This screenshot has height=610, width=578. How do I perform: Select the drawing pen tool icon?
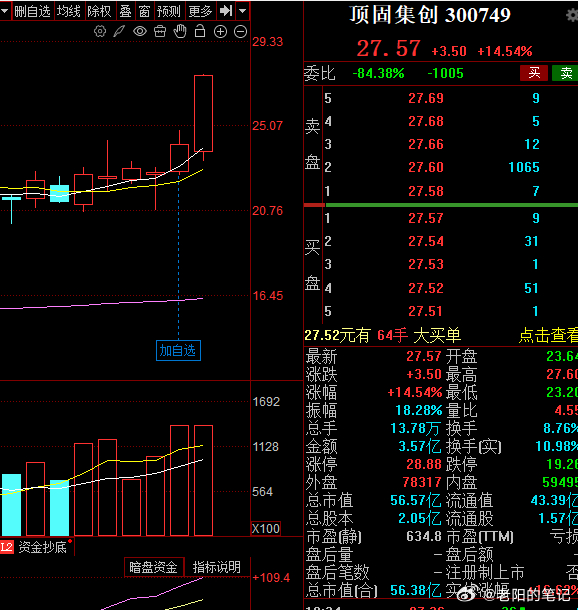pos(119,31)
